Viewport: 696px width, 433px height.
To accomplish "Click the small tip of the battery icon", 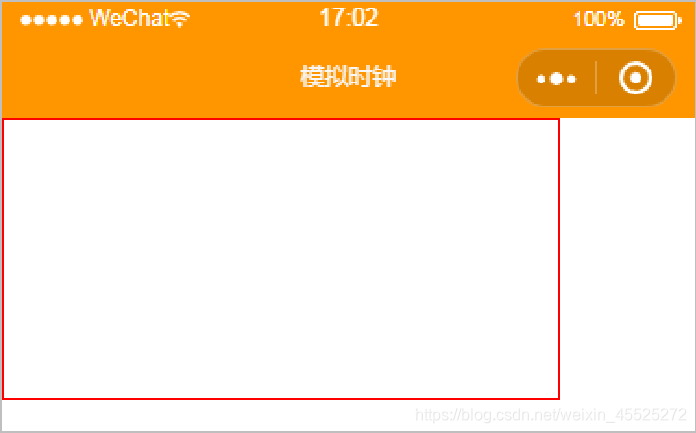I will [680, 20].
